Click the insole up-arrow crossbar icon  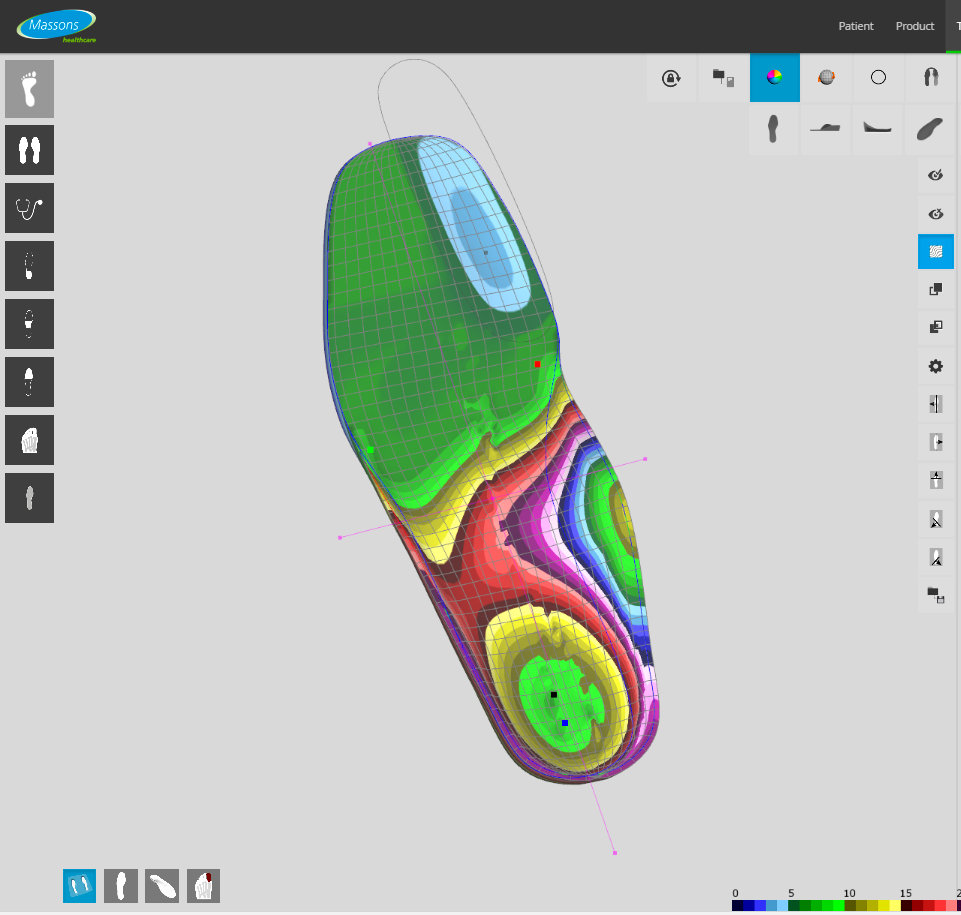coord(935,480)
